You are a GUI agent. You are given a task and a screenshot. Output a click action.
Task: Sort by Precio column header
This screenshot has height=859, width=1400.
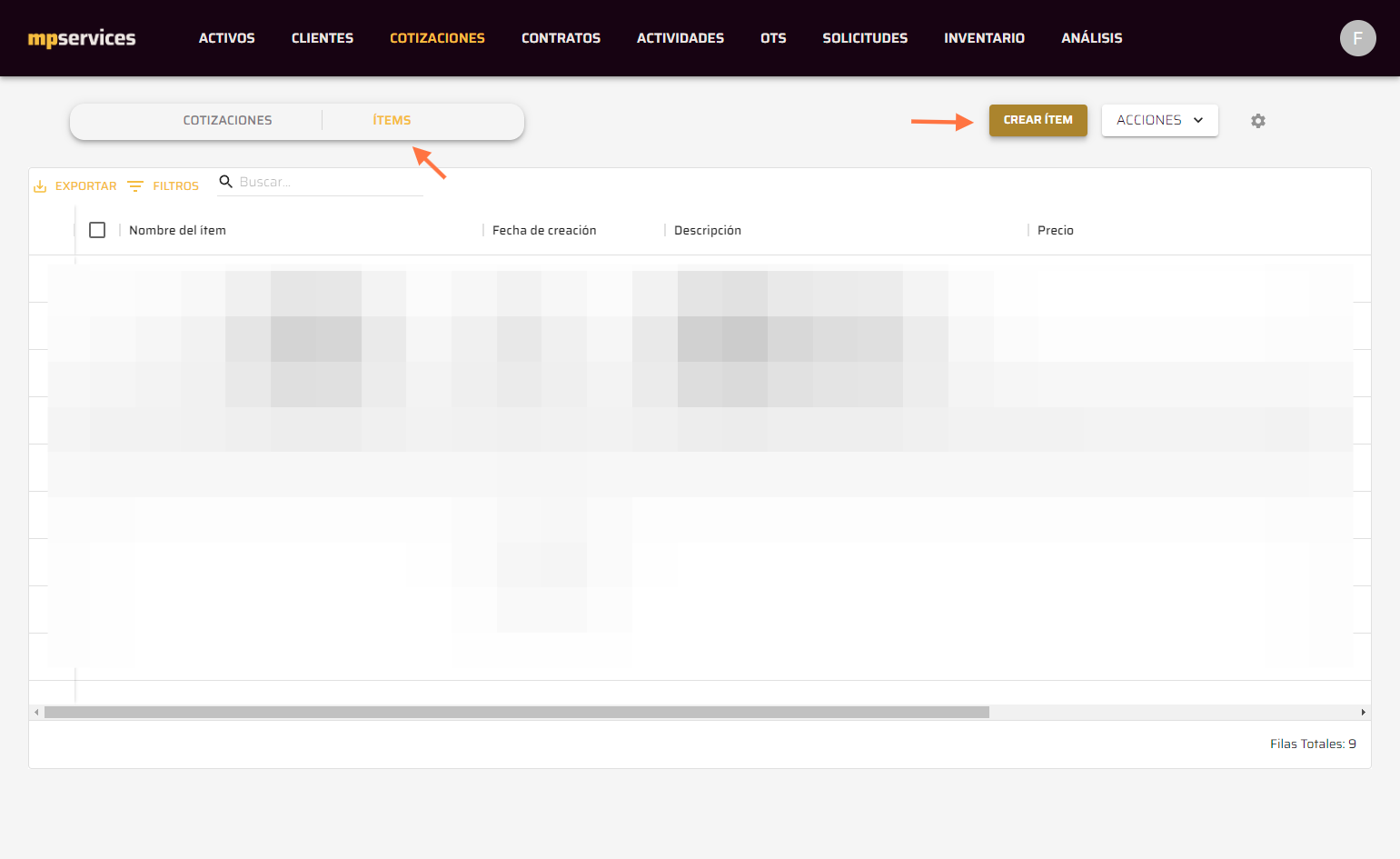[1056, 231]
